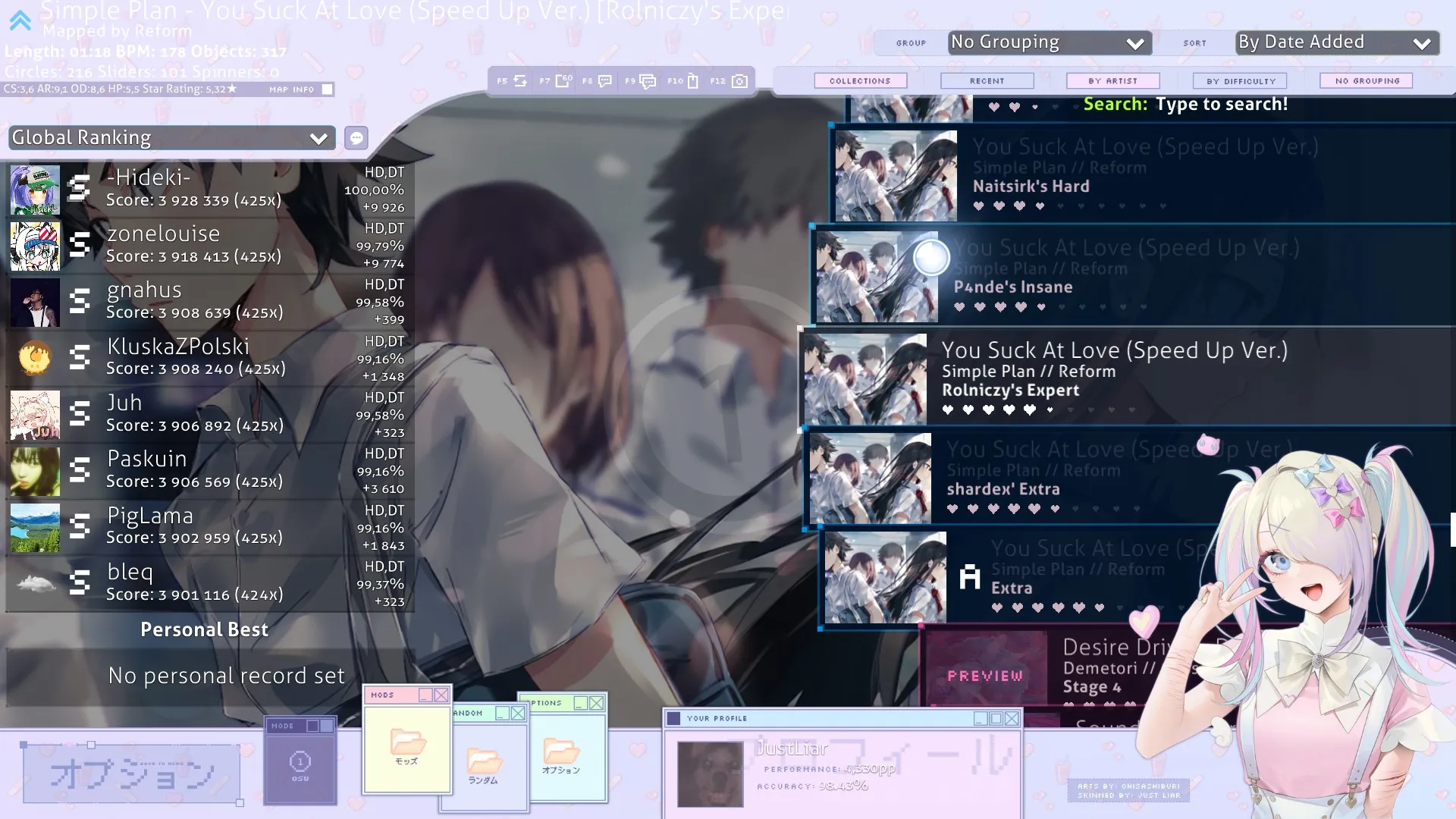
Task: Click the S rank icon next to Juh
Action: coord(80,413)
